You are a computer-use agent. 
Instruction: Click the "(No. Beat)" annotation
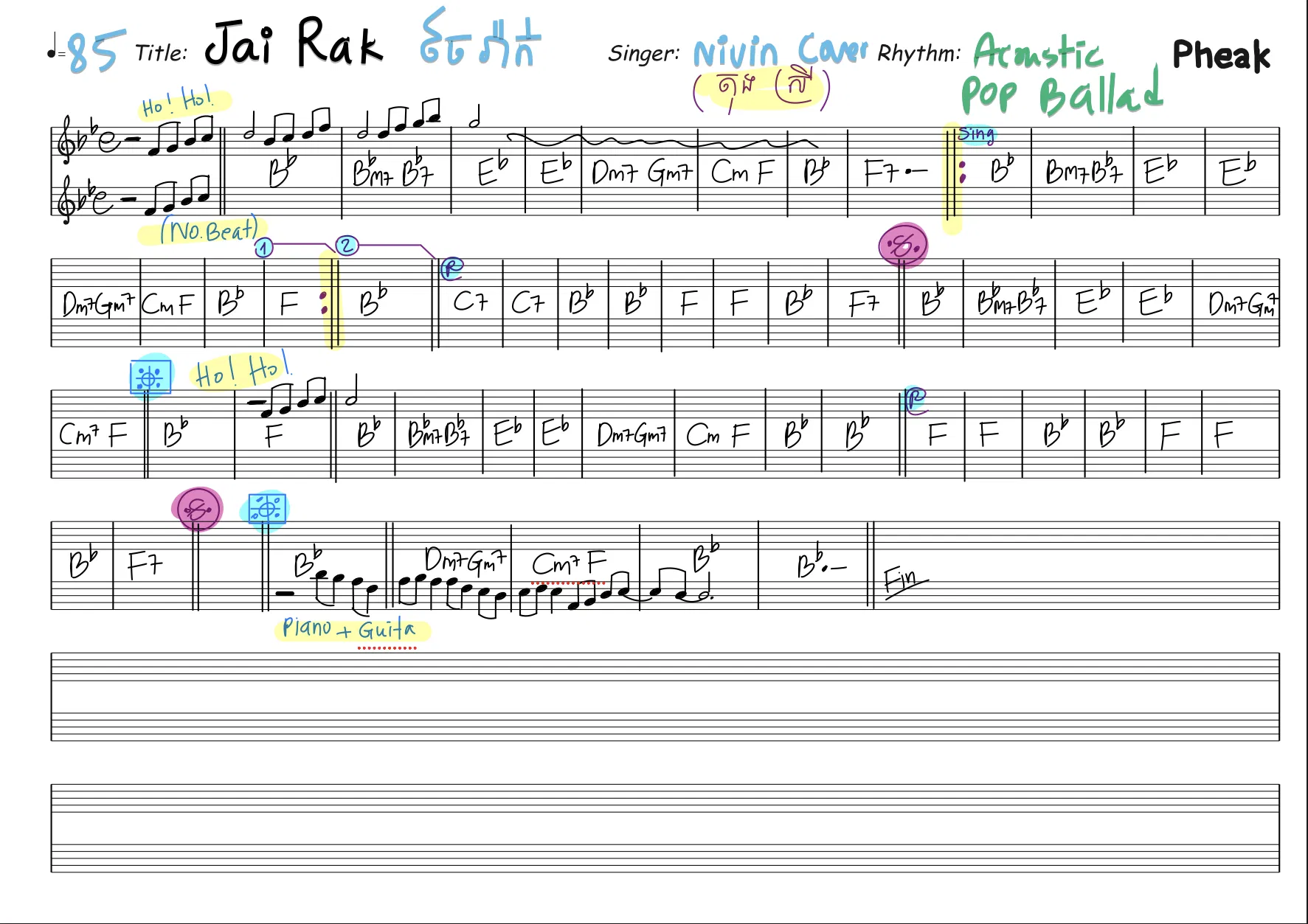[210, 230]
